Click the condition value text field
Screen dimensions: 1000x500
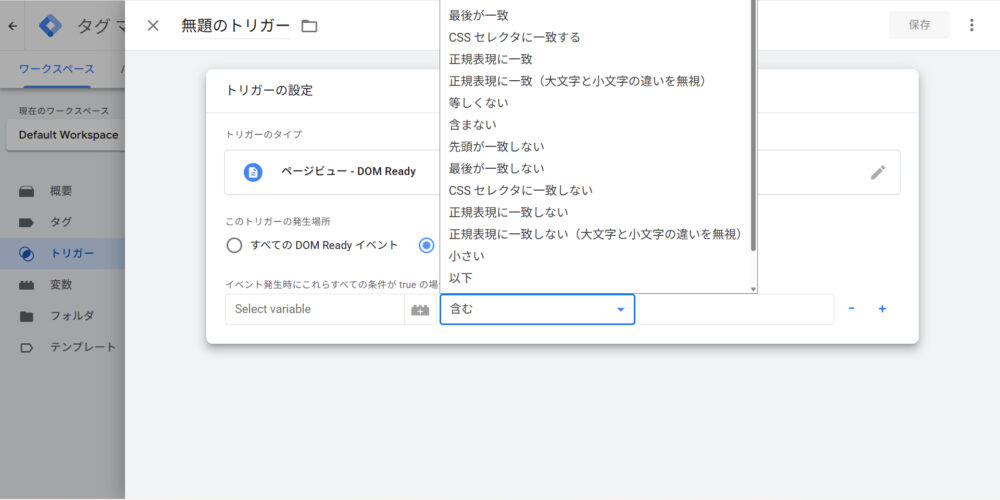pyautogui.click(x=735, y=310)
